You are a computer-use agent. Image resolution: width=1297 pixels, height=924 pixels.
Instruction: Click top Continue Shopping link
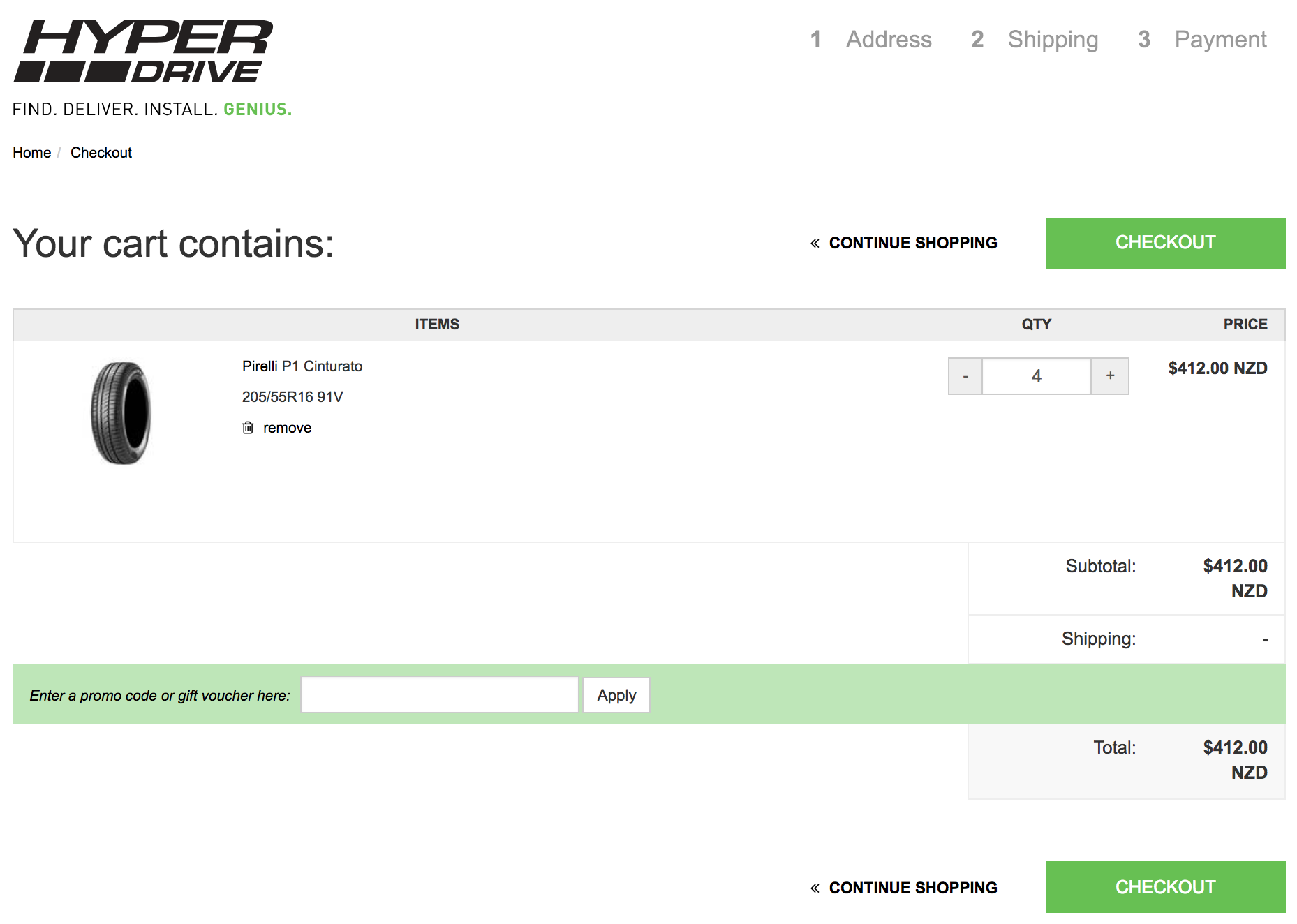pos(913,243)
